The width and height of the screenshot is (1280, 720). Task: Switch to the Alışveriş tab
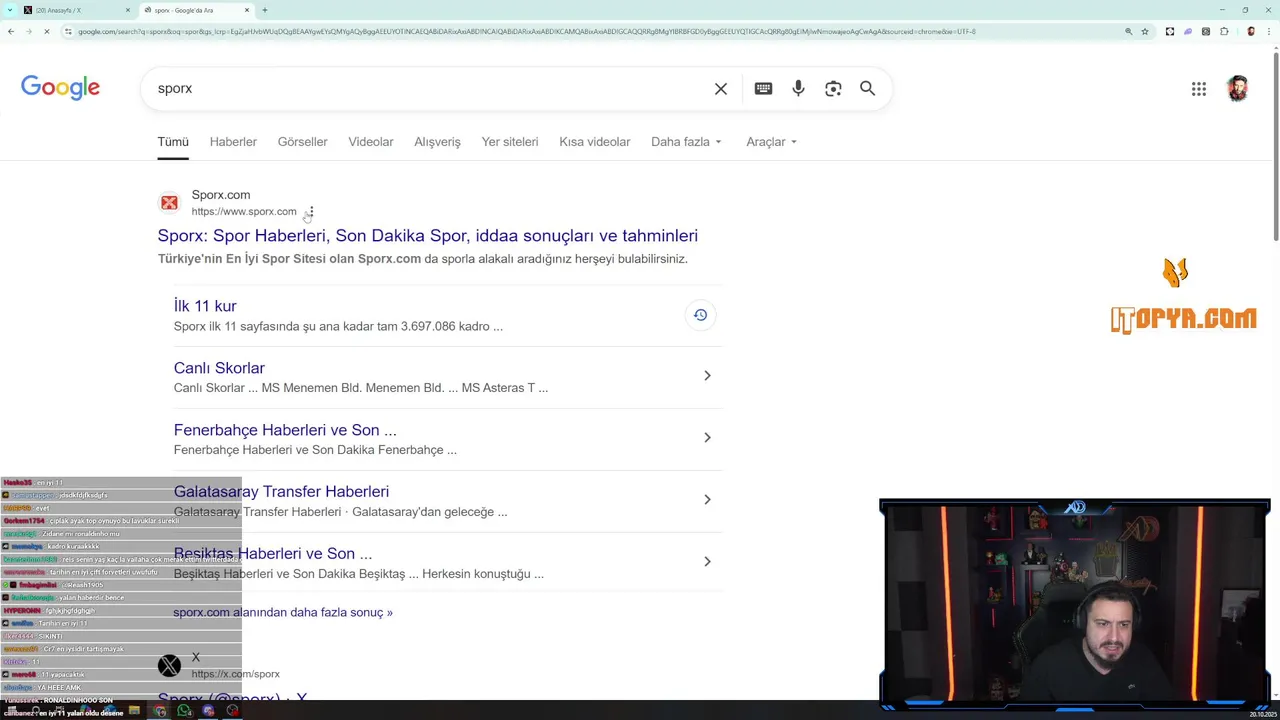click(437, 142)
